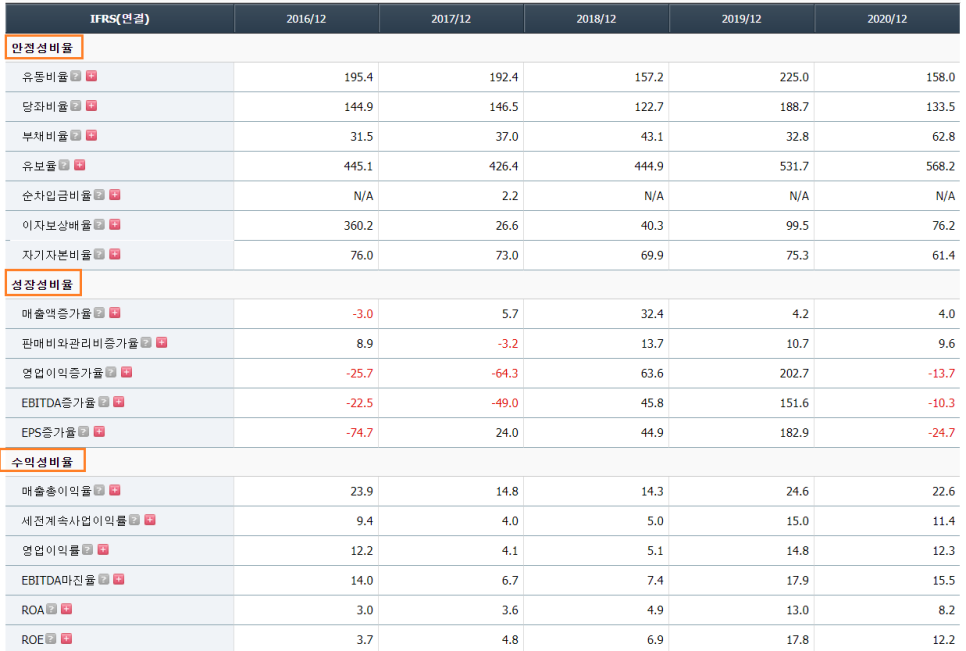Click the IFRS(연결) header cell

tap(120, 19)
